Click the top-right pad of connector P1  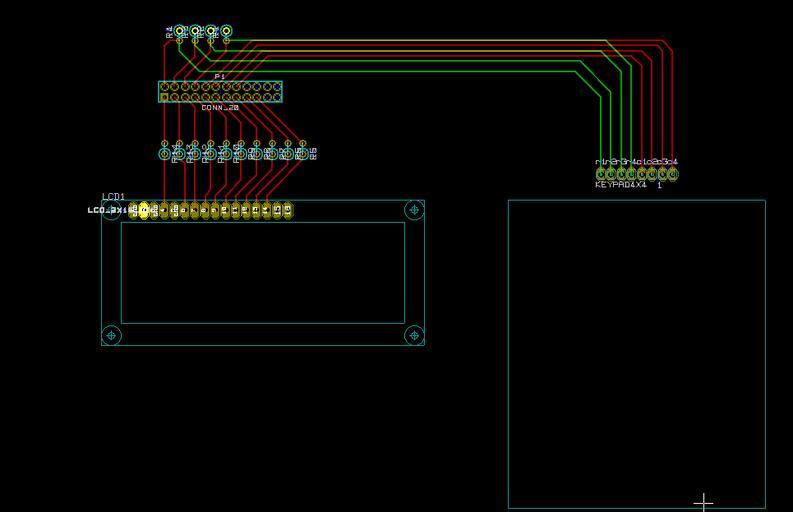(x=276, y=87)
